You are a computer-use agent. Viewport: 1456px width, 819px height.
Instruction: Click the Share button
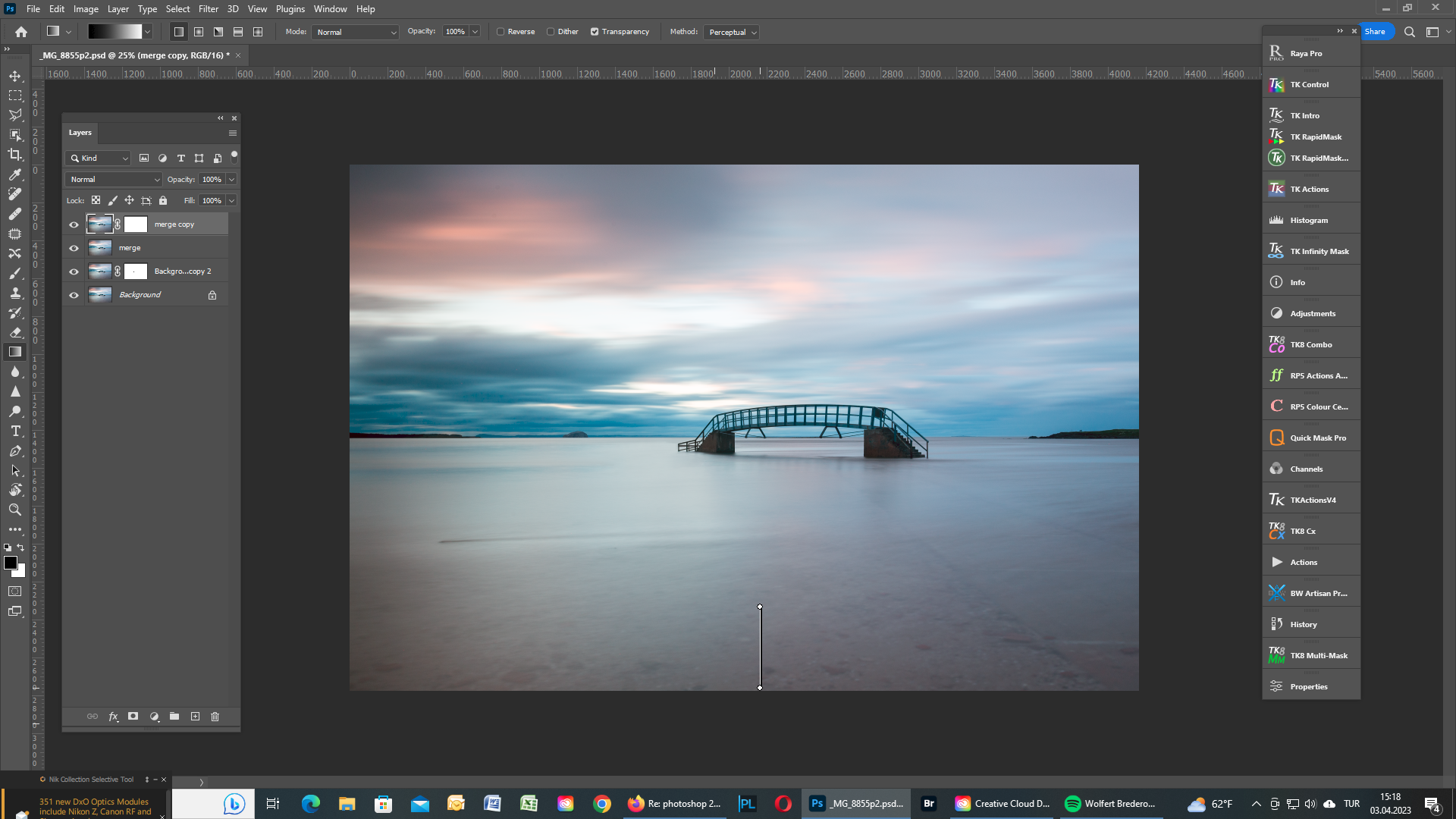[1376, 31]
